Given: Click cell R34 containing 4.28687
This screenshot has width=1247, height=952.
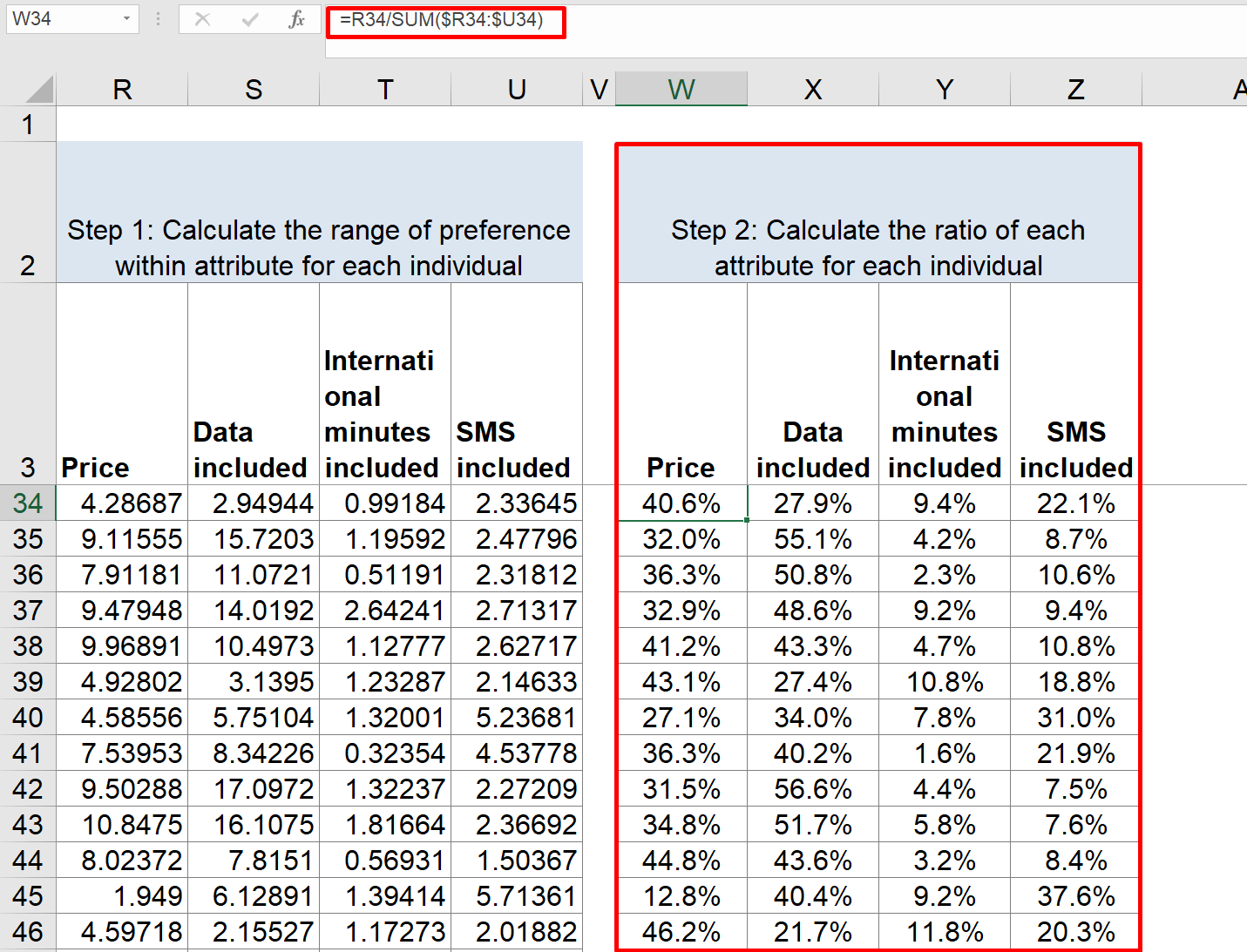Looking at the screenshot, I should click(121, 503).
